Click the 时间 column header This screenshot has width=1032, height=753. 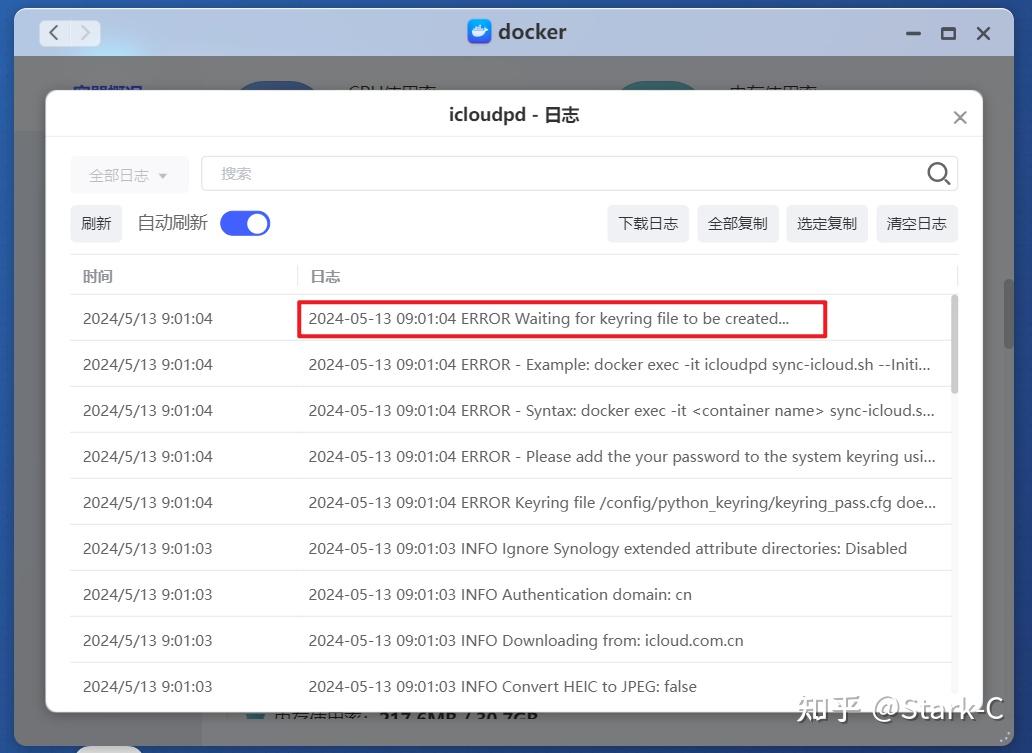(x=97, y=276)
